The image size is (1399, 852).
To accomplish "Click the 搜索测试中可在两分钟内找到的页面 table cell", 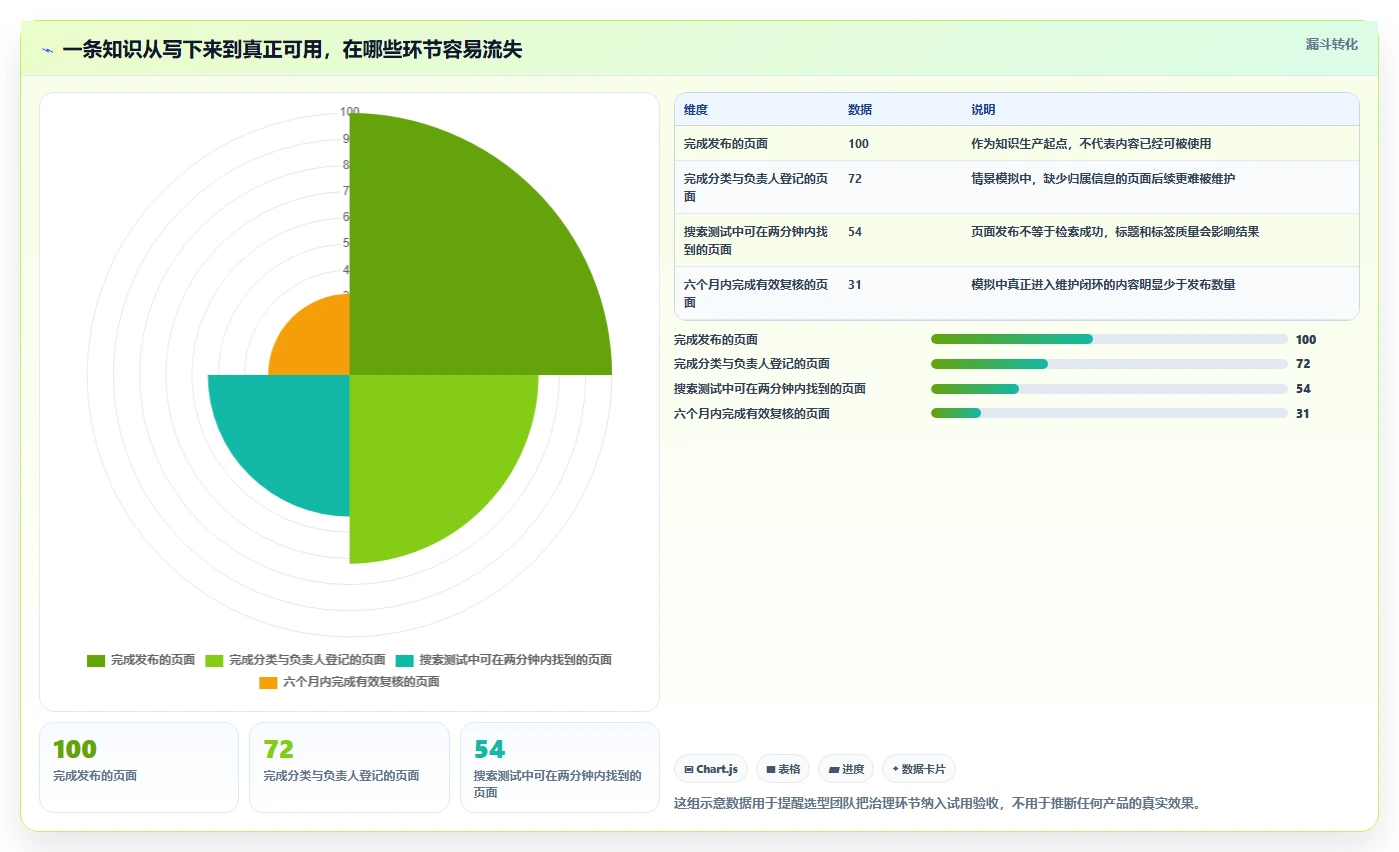I will (756, 240).
